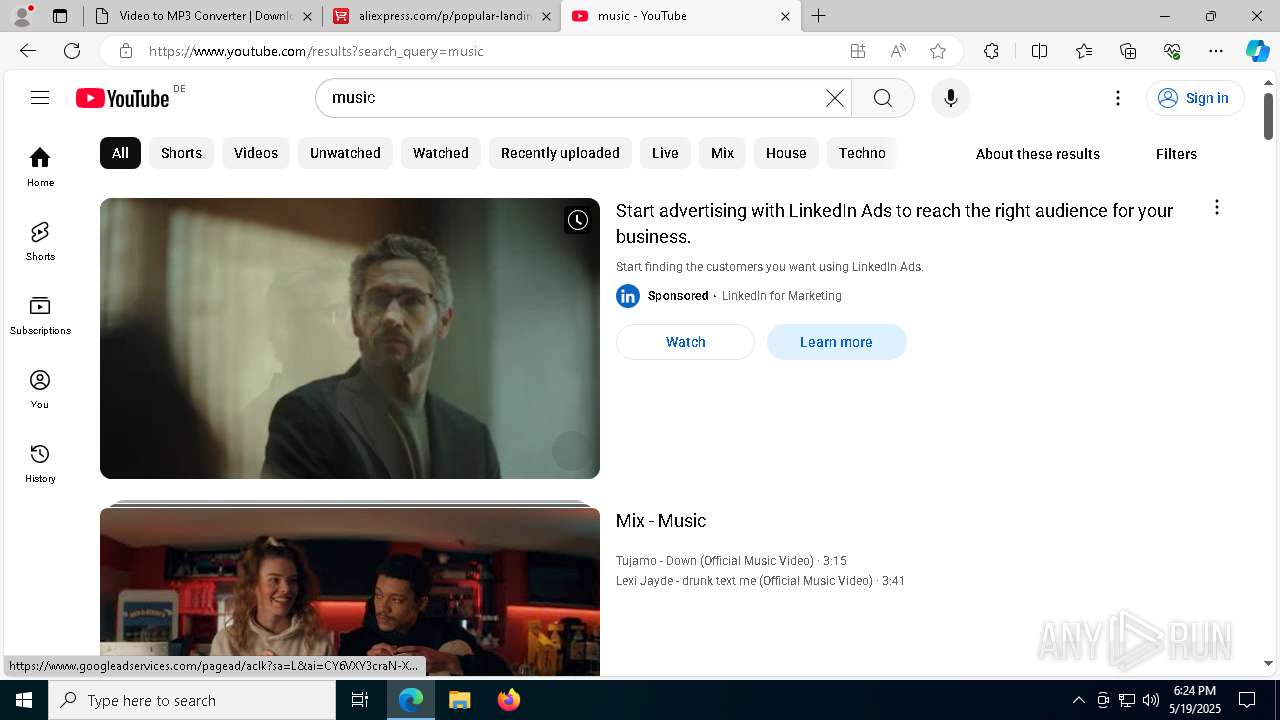Filter results by Techno chip
This screenshot has width=1280, height=720.
click(x=862, y=153)
